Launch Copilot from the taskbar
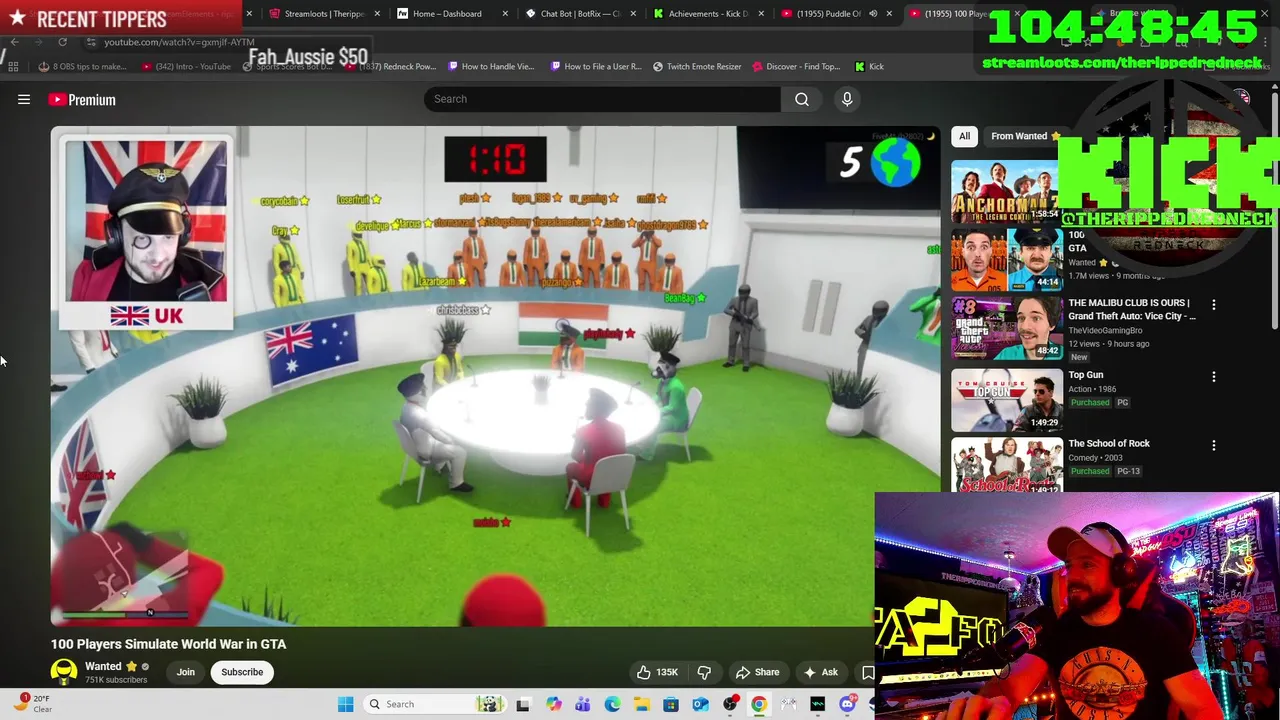This screenshot has height=720, width=1280. 553,704
